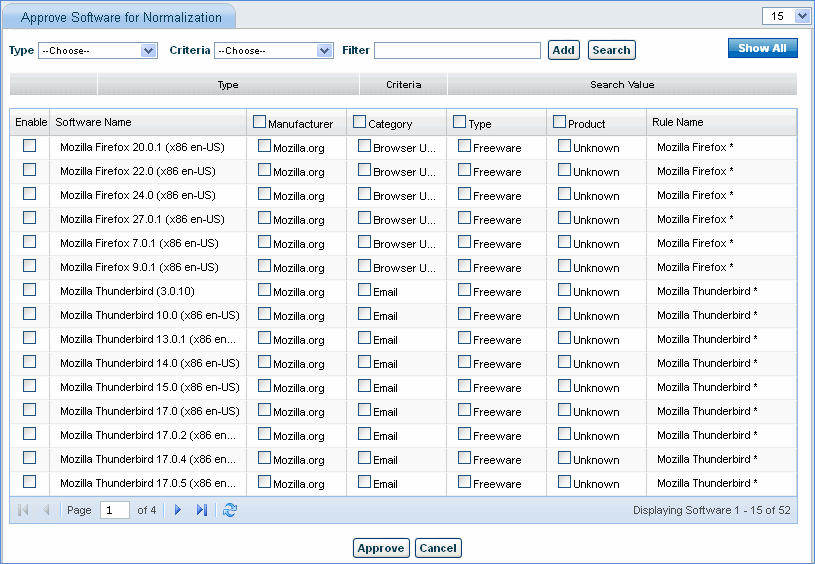Select the Category column header checkbox
815x564 pixels.
click(360, 122)
